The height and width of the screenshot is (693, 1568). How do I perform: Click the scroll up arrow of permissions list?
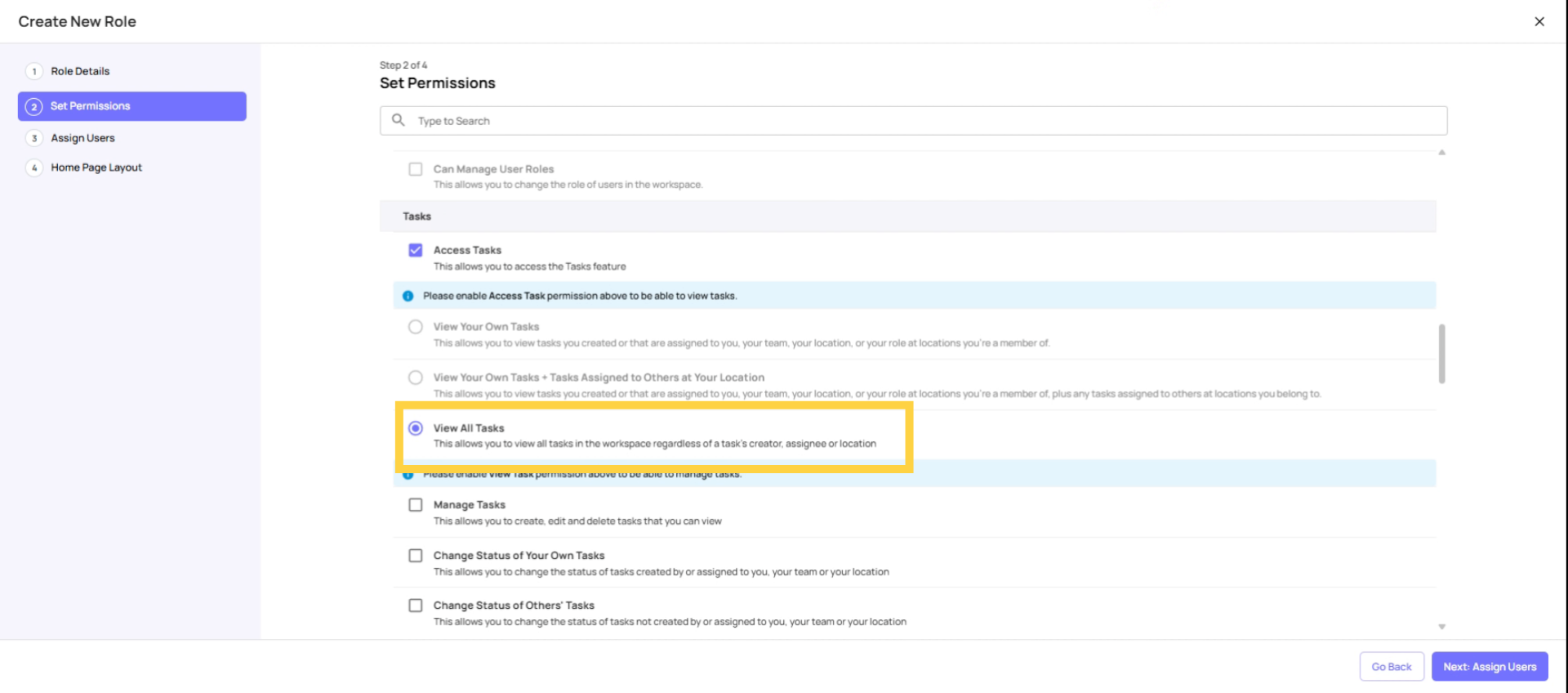pos(1441,153)
